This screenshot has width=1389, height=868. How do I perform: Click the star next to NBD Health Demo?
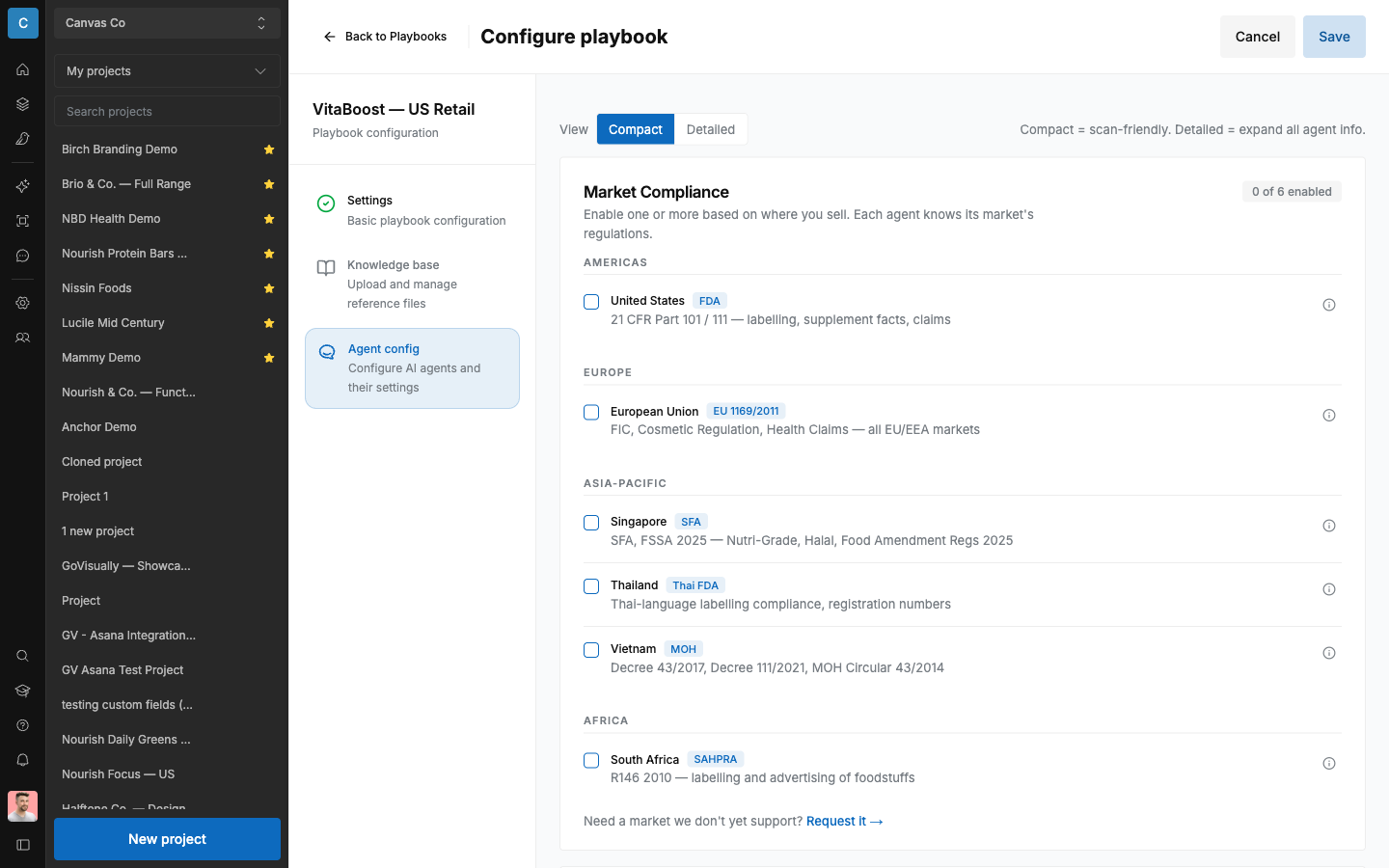269,219
